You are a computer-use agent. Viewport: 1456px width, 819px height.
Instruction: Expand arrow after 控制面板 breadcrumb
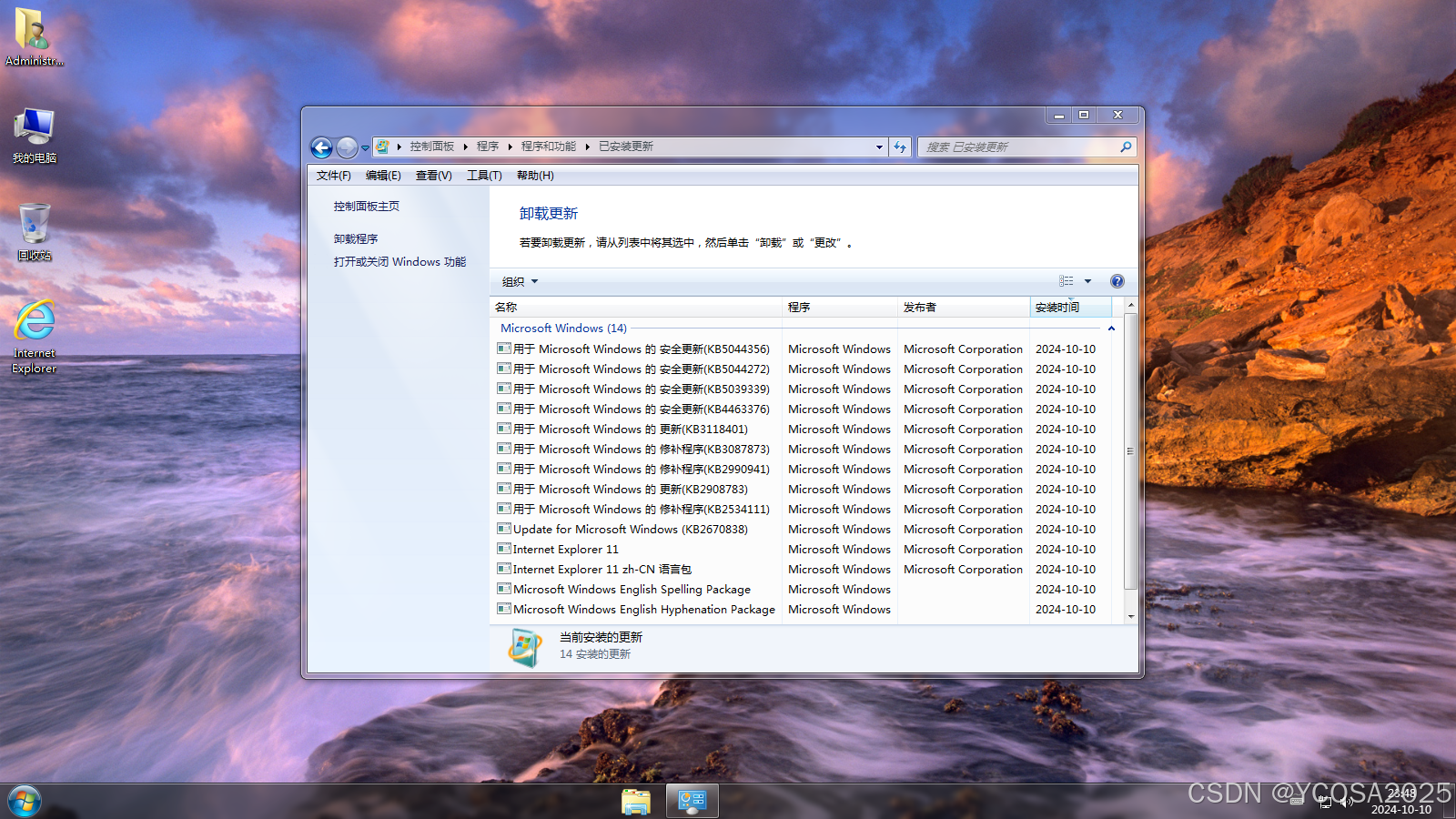coord(465,147)
